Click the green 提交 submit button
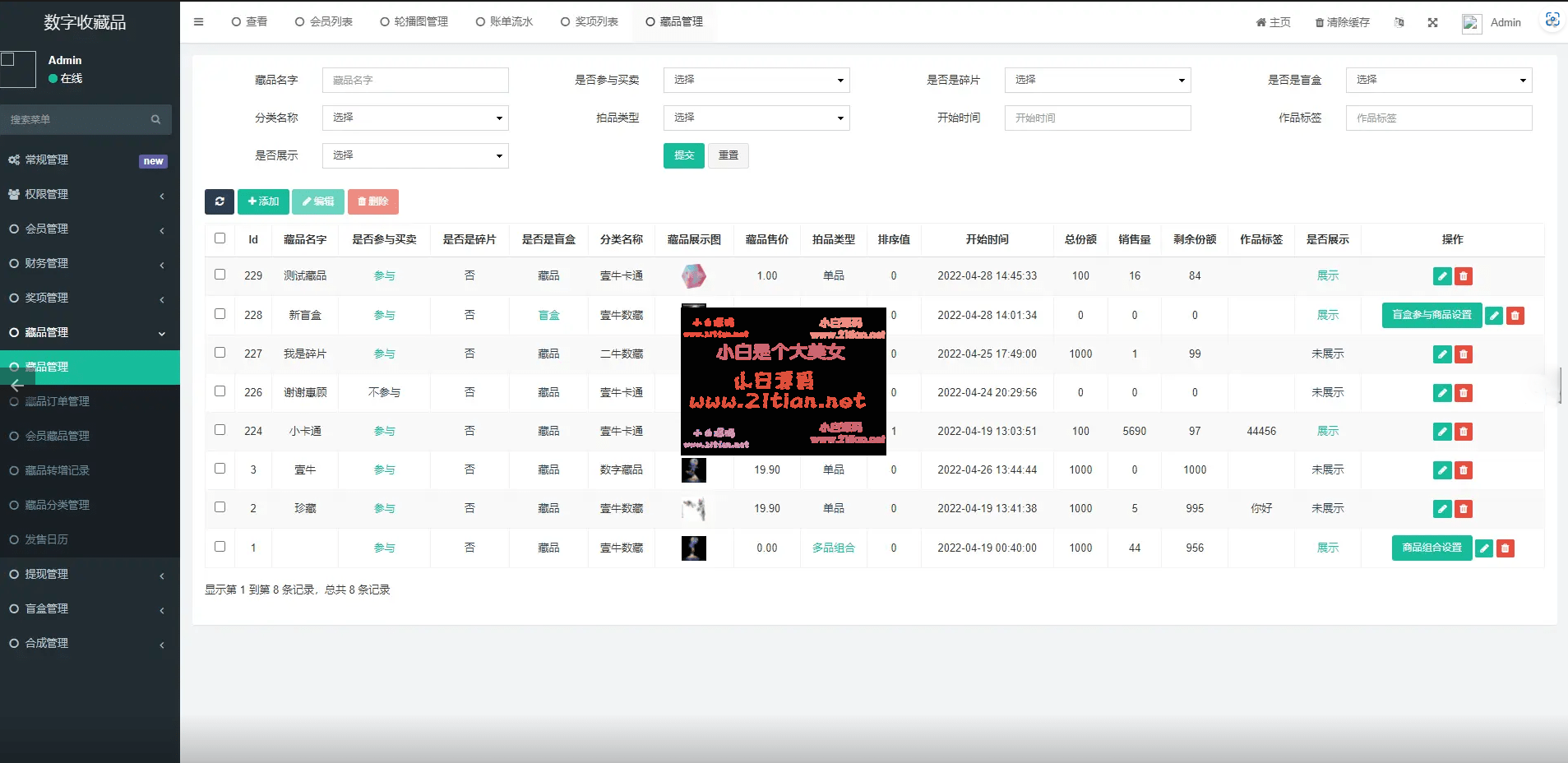The image size is (1568, 763). coord(683,155)
